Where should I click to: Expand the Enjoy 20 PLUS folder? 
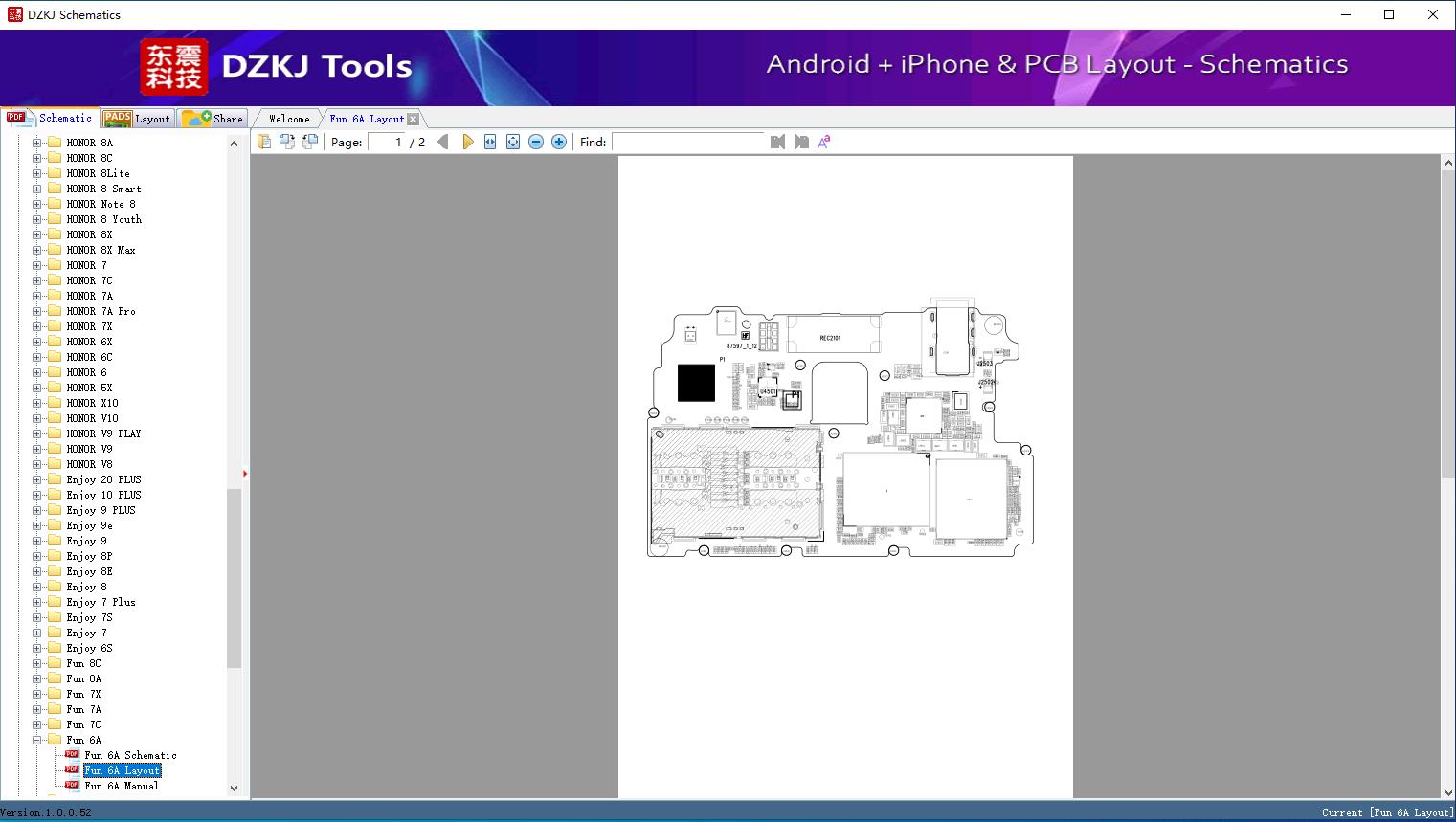(37, 479)
